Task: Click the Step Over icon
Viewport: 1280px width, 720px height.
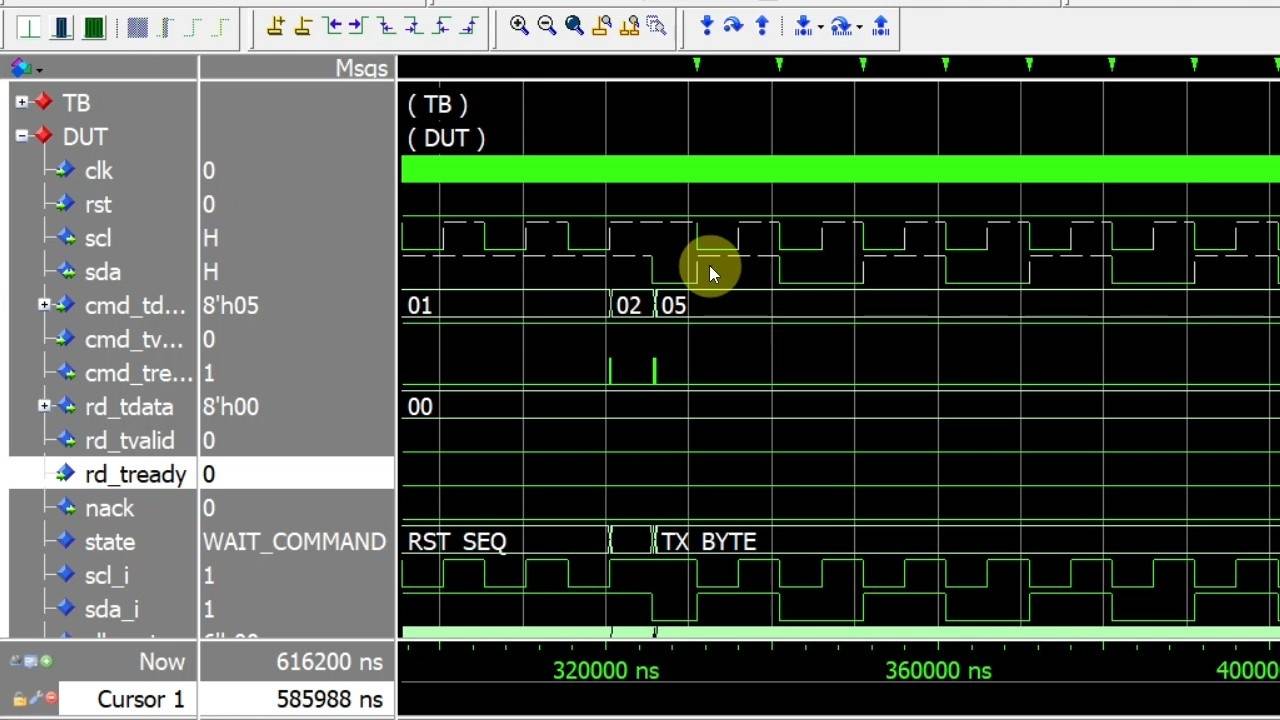Action: [733, 26]
